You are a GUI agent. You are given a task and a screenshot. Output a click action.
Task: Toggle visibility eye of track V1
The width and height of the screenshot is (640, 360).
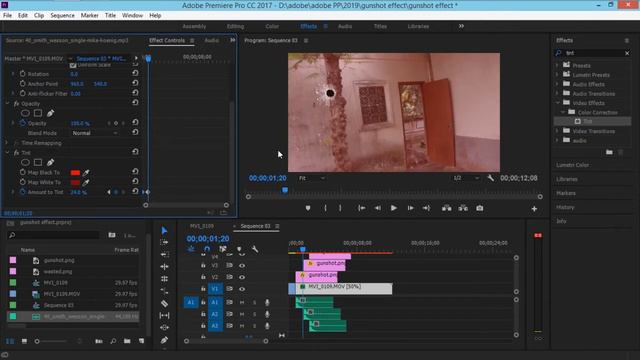[x=242, y=289]
